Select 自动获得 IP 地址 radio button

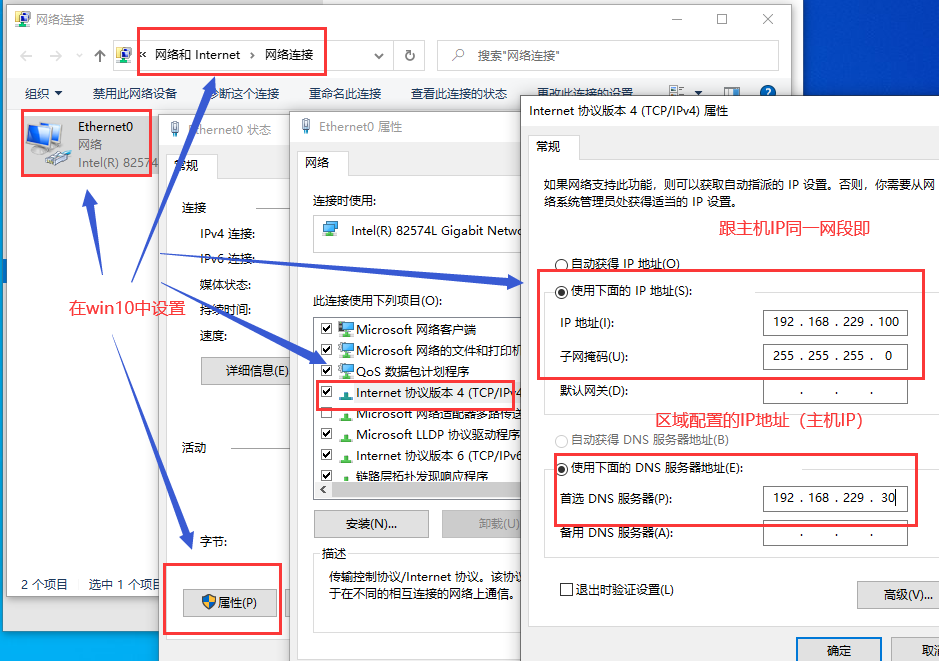561,265
